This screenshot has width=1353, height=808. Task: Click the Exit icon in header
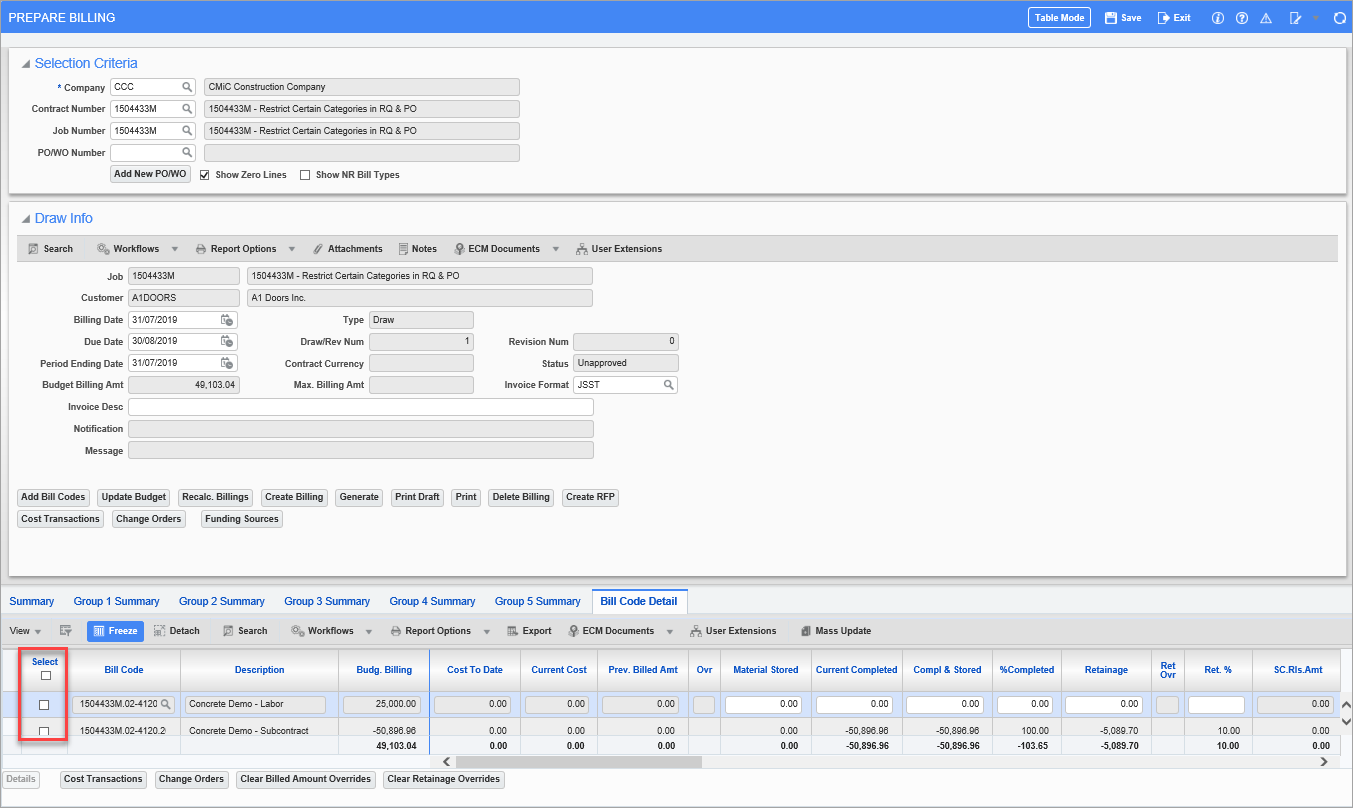(1163, 18)
